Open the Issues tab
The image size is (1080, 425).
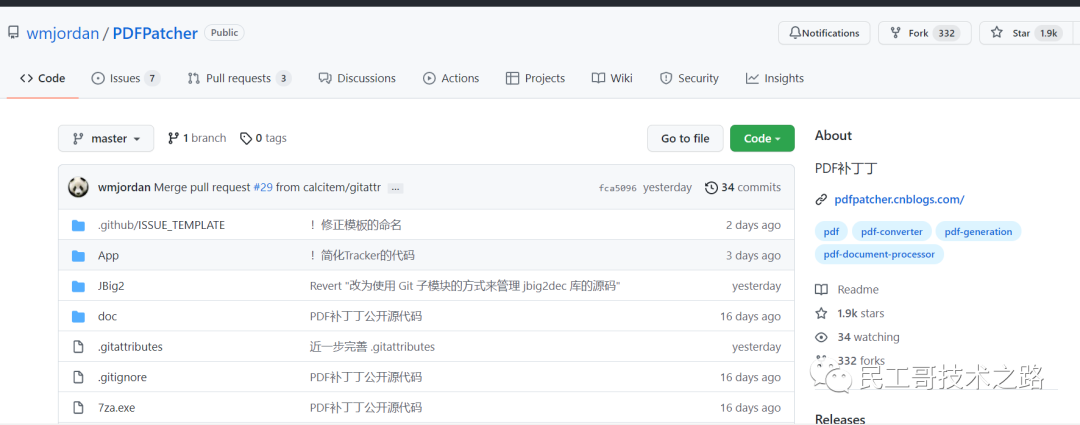pos(126,79)
